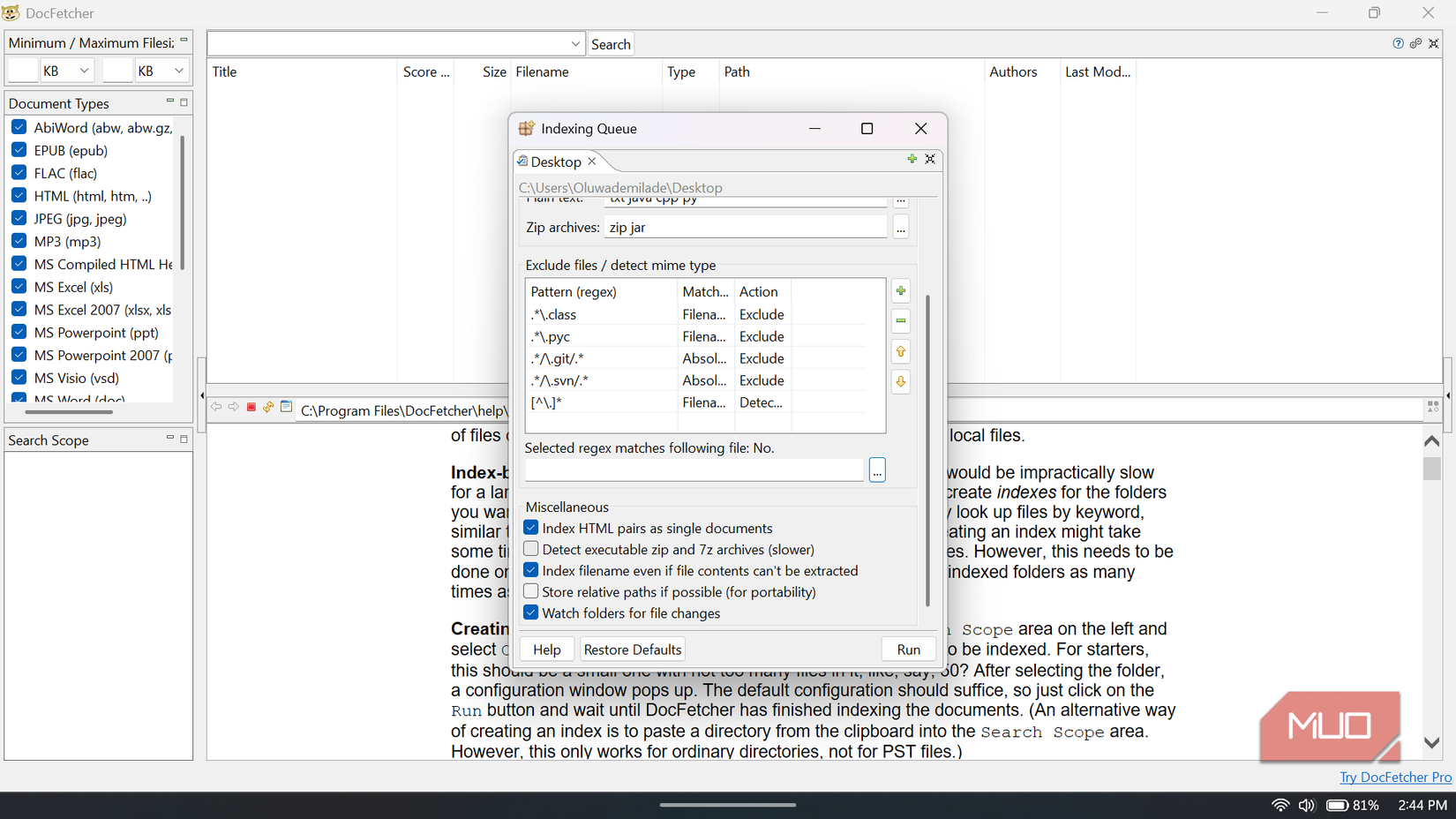Click Run to start indexing
Screen dimensions: 1456x819
coord(908,650)
